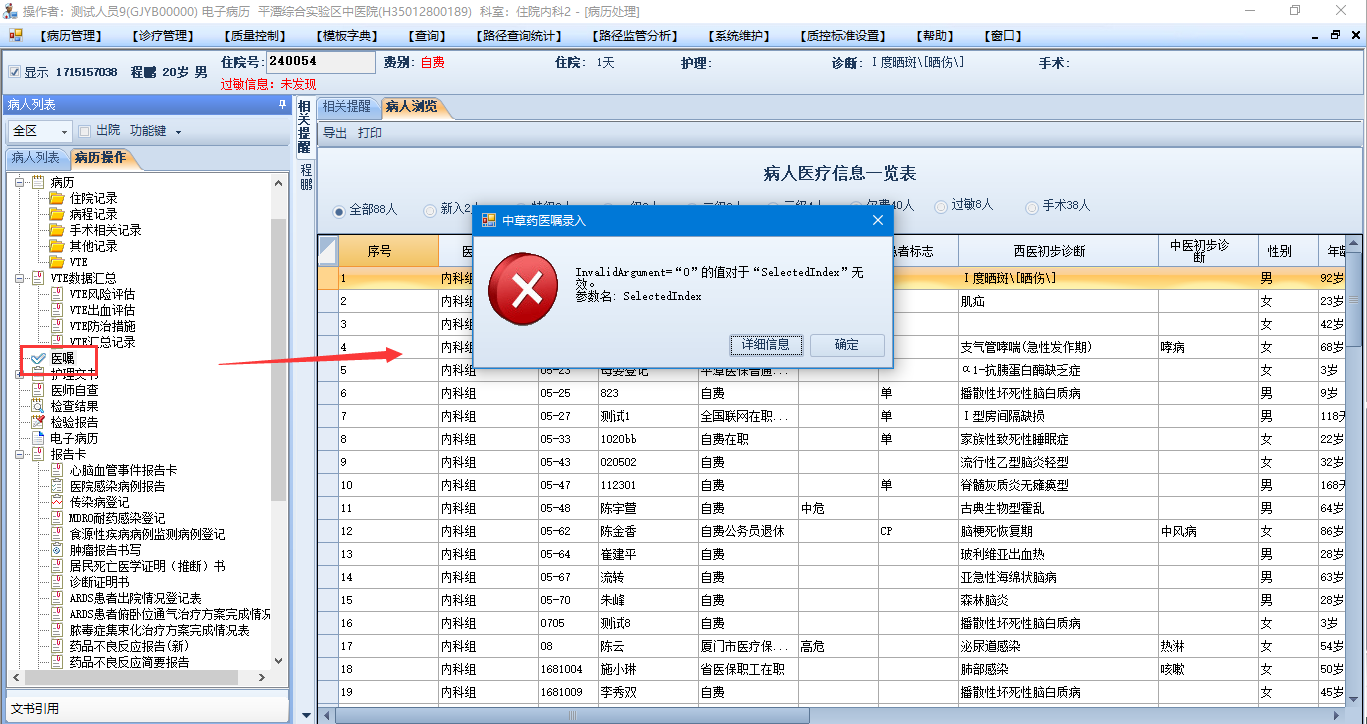Open the 路径监管分析 menu
Image resolution: width=1367 pixels, height=724 pixels.
[x=636, y=36]
